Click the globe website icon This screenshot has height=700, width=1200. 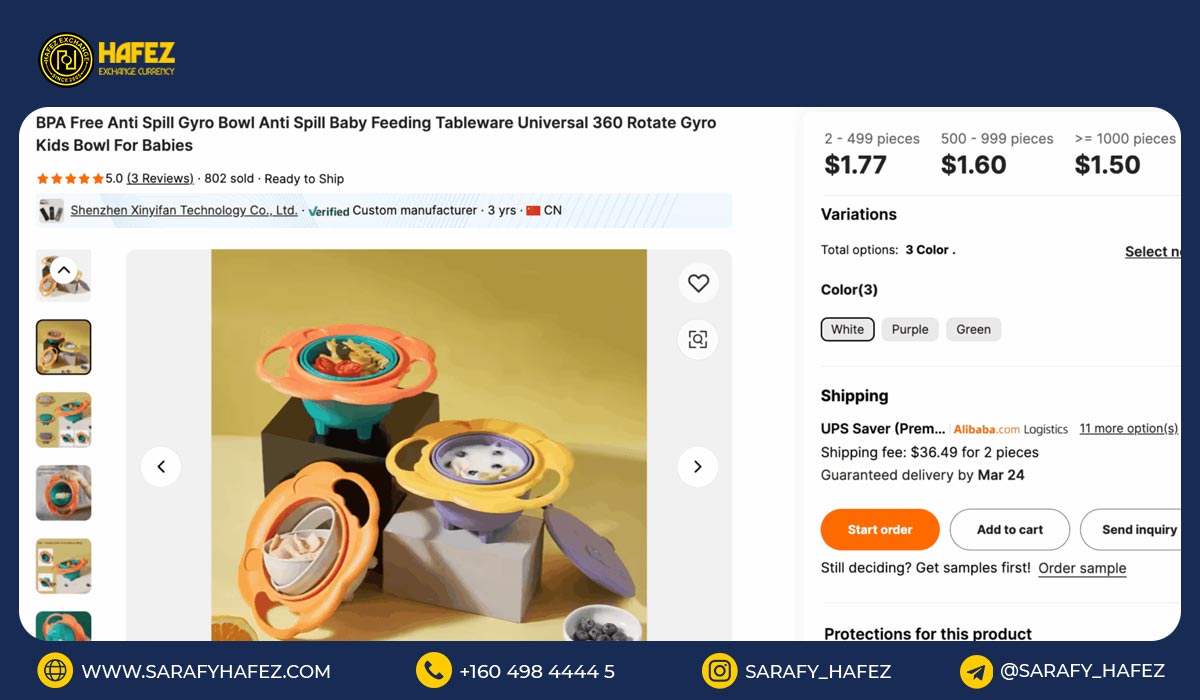pyautogui.click(x=55, y=670)
